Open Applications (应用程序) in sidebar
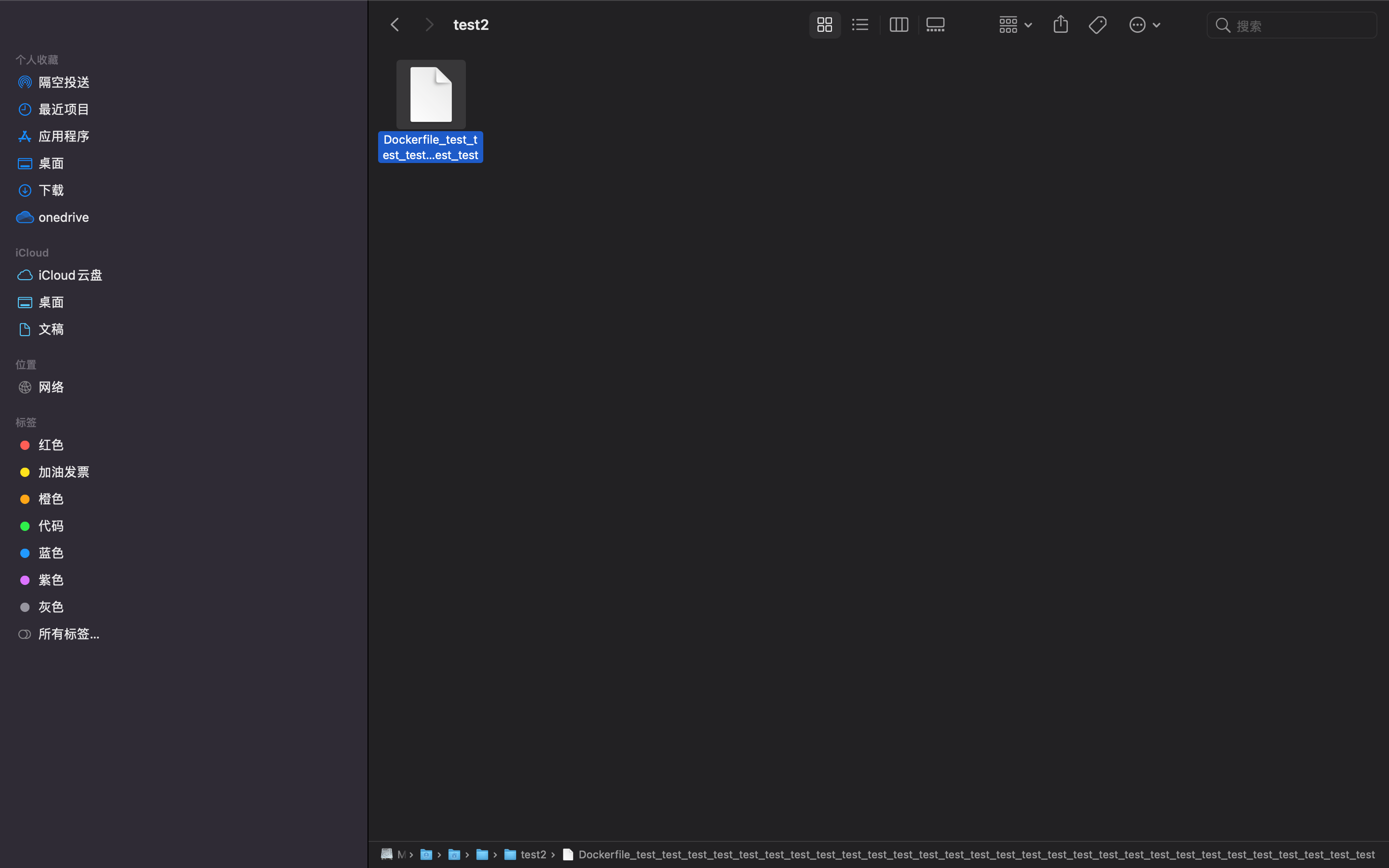The image size is (1389, 868). [x=64, y=136]
